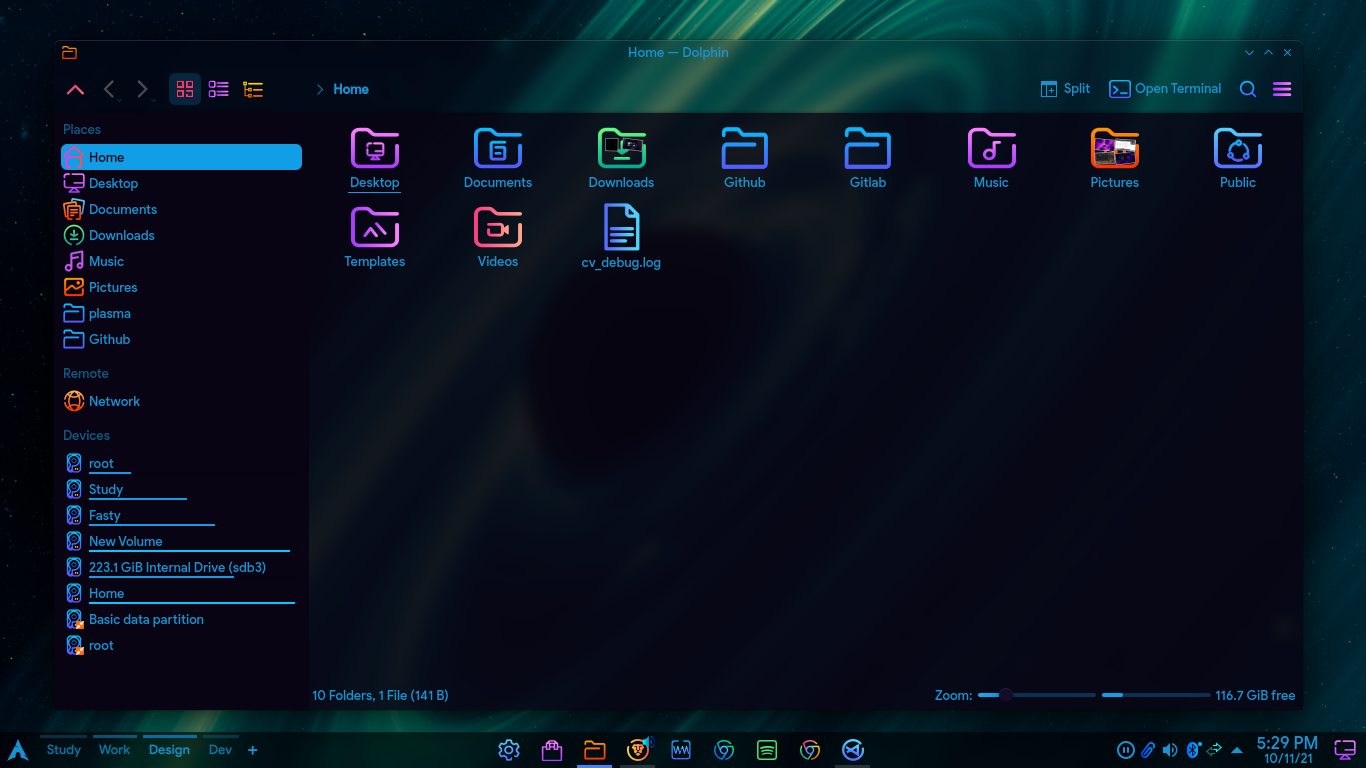Go up to the parent folder
1366x768 pixels.
[x=75, y=89]
